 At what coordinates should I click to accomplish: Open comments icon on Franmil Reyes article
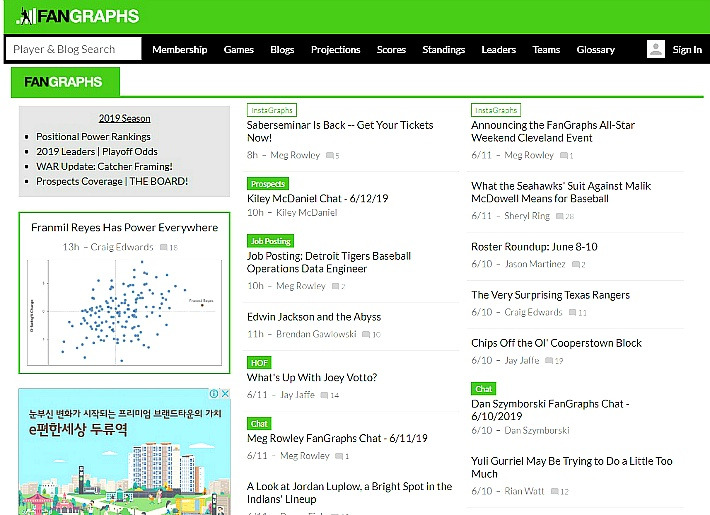[164, 247]
